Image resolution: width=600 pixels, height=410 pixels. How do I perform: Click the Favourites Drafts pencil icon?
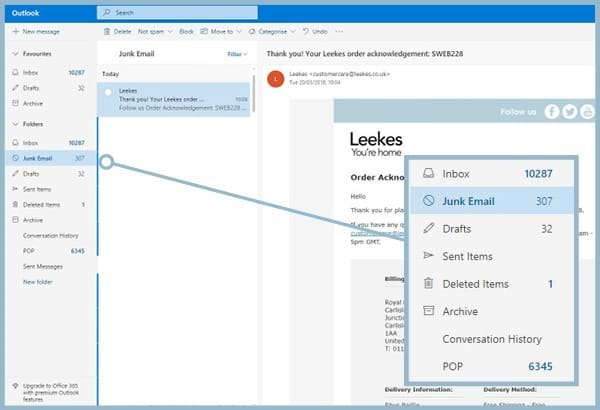click(x=15, y=88)
